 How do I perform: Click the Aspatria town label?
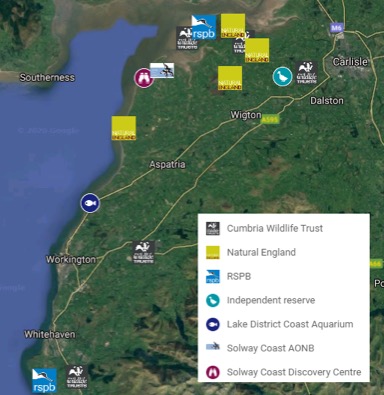[x=167, y=164]
